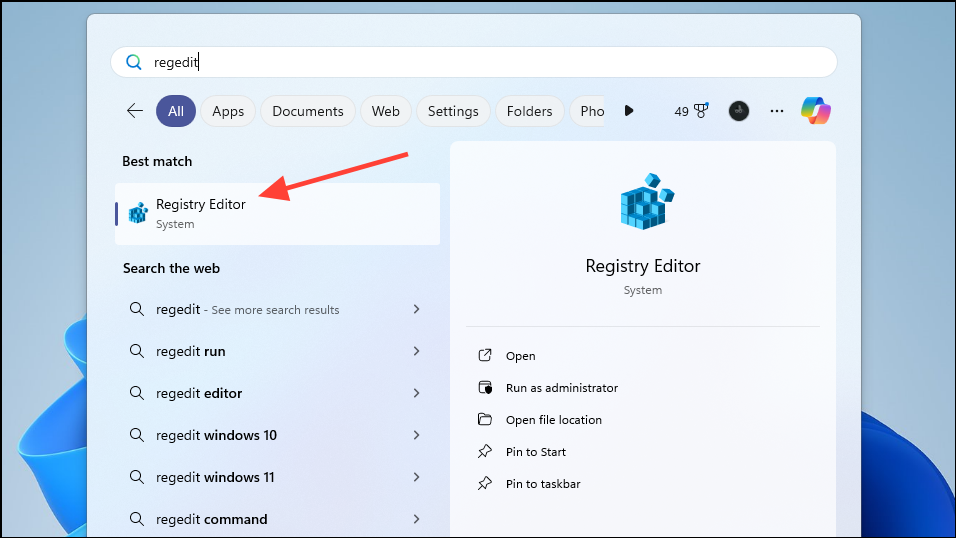Expand chevron next to 'regedit windows 10'
The width and height of the screenshot is (956, 538).
[416, 435]
